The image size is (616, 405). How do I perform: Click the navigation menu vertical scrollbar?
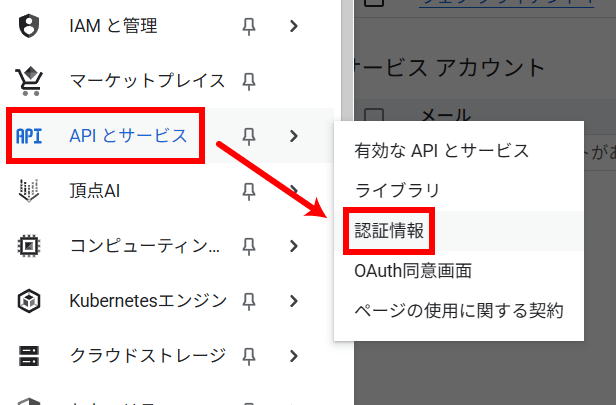(x=347, y=59)
